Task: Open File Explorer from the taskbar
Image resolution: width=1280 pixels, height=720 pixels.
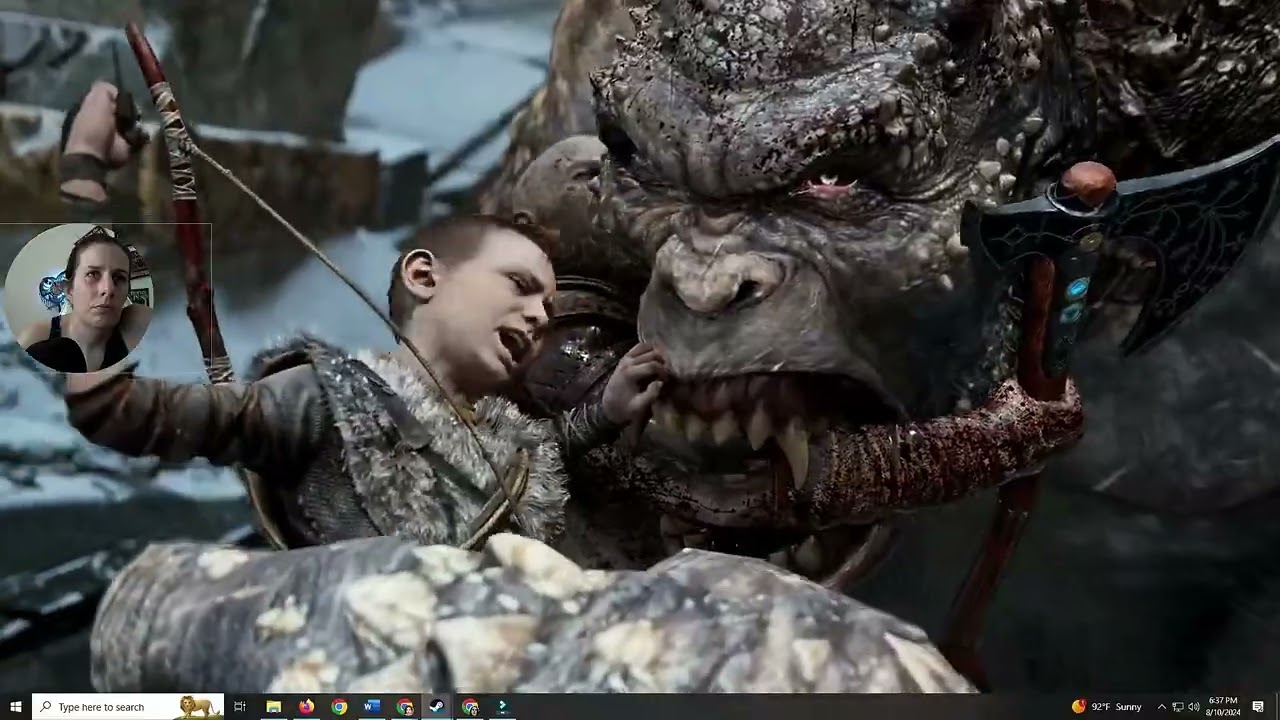Action: click(x=273, y=707)
